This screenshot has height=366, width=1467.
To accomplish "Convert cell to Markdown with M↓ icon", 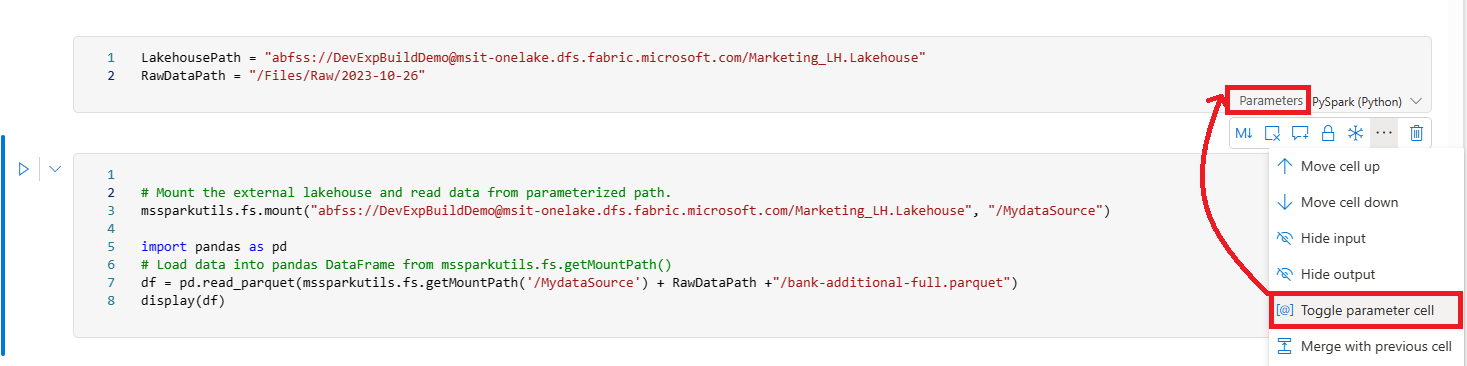I will (1243, 133).
